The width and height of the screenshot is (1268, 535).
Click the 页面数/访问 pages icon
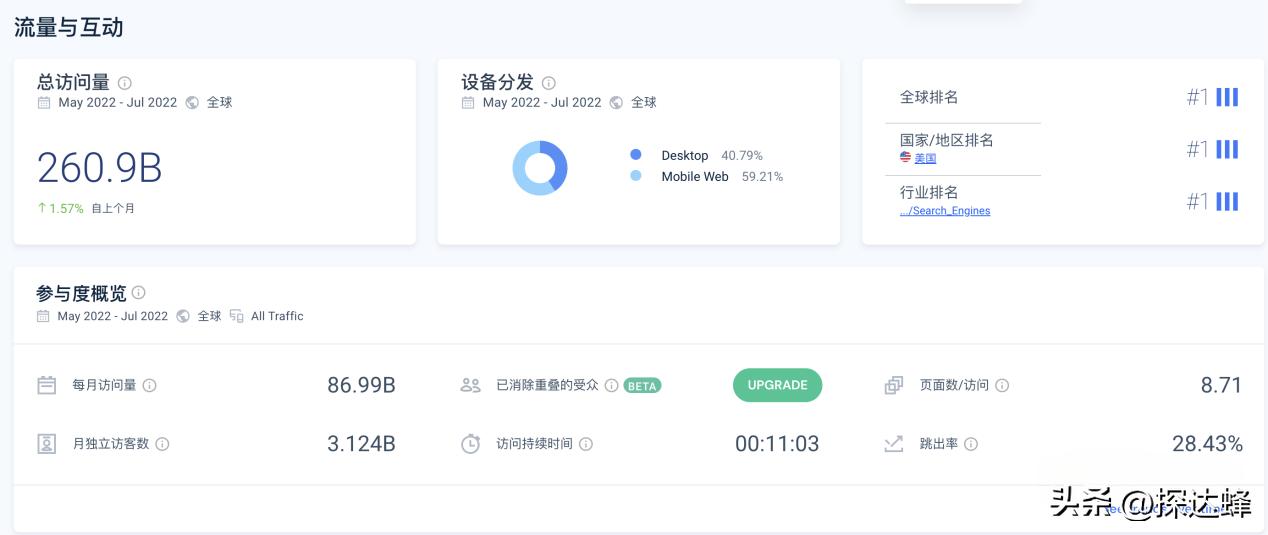point(894,385)
